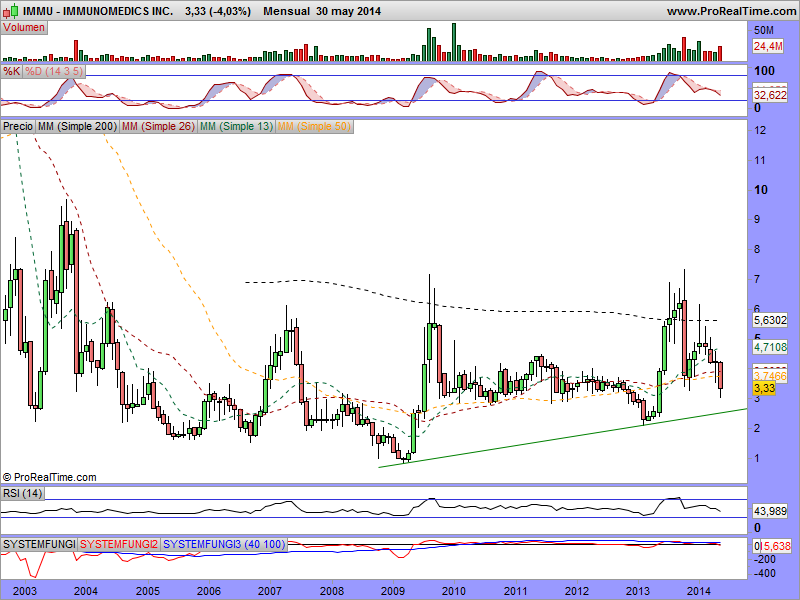Click the candlestick icon beside the IMMU title
This screenshot has height=600, width=800.
(10, 11)
